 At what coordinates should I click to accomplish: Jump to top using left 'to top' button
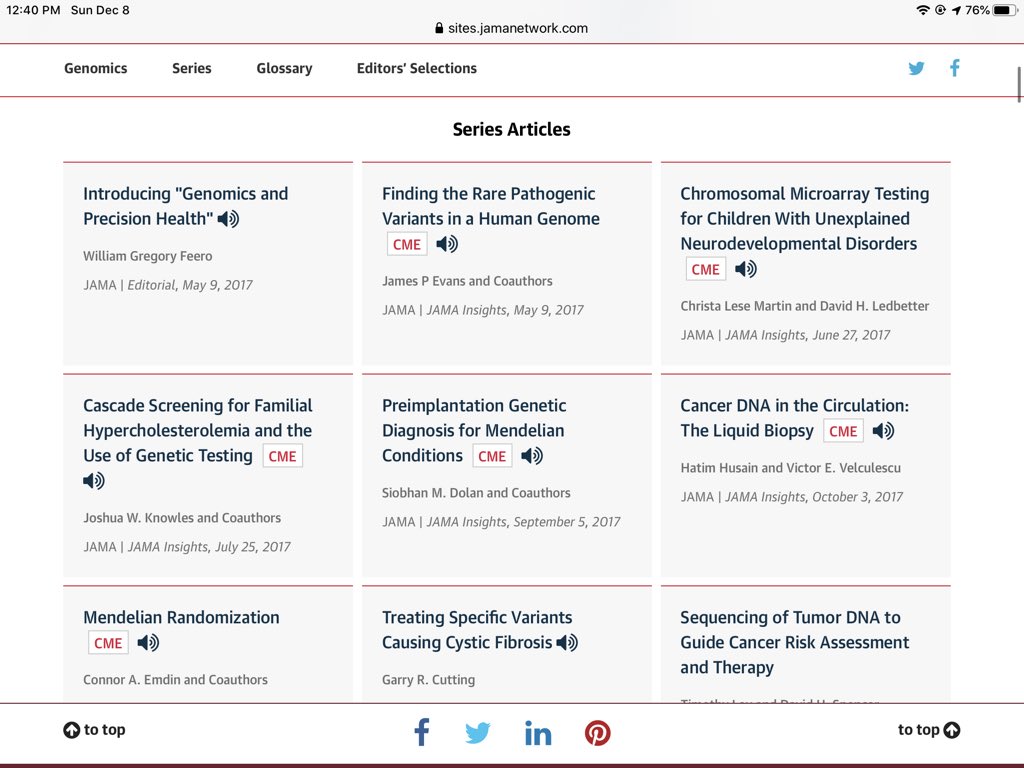coord(94,729)
